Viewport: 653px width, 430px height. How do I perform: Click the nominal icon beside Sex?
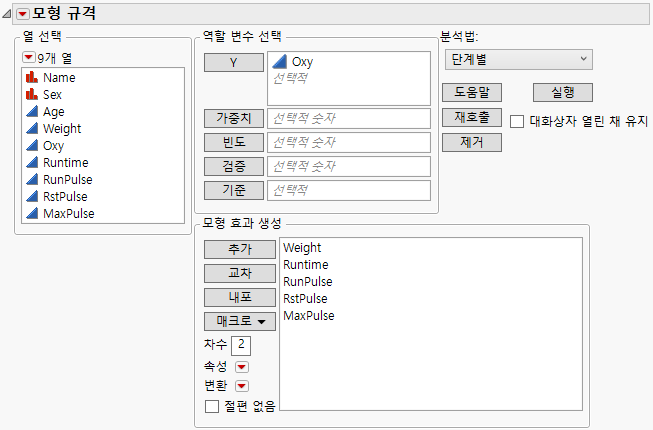tap(32, 94)
